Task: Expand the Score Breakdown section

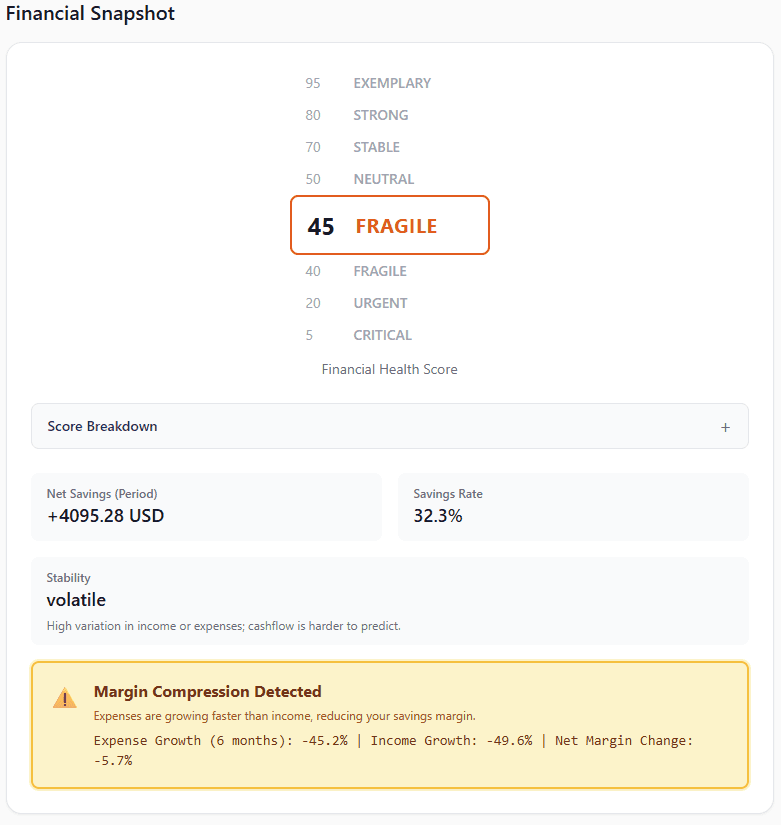Action: tap(389, 426)
